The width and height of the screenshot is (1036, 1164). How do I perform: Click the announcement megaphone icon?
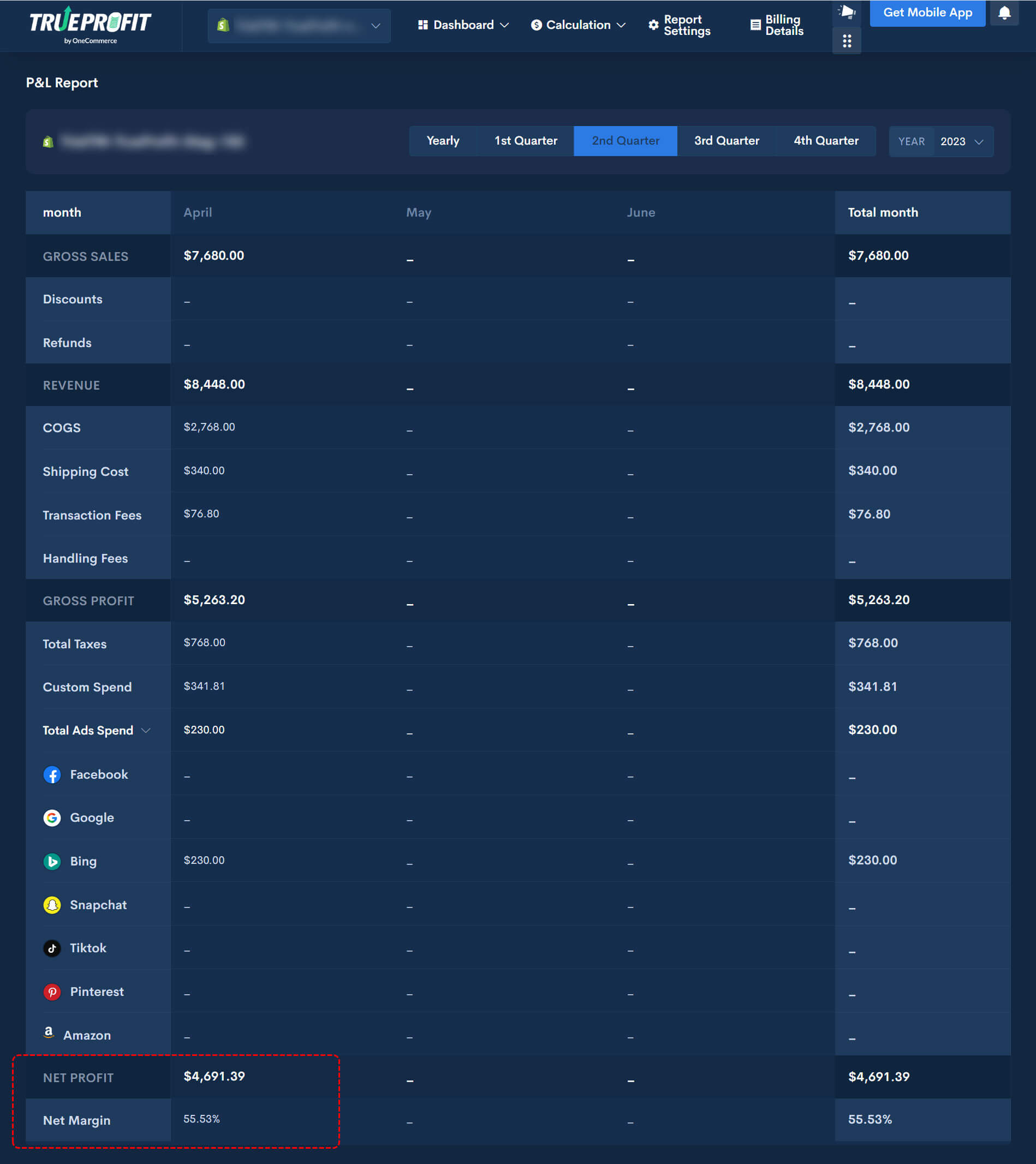[x=847, y=11]
